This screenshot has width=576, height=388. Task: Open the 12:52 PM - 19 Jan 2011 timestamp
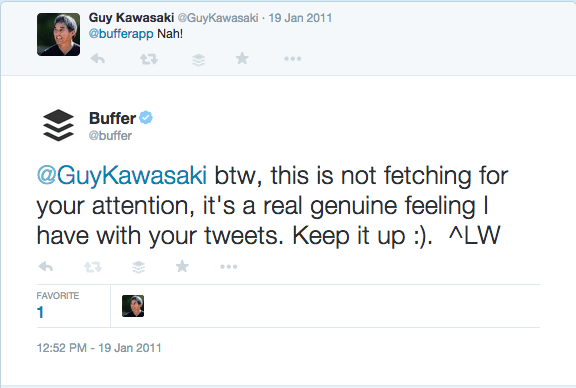coord(99,348)
